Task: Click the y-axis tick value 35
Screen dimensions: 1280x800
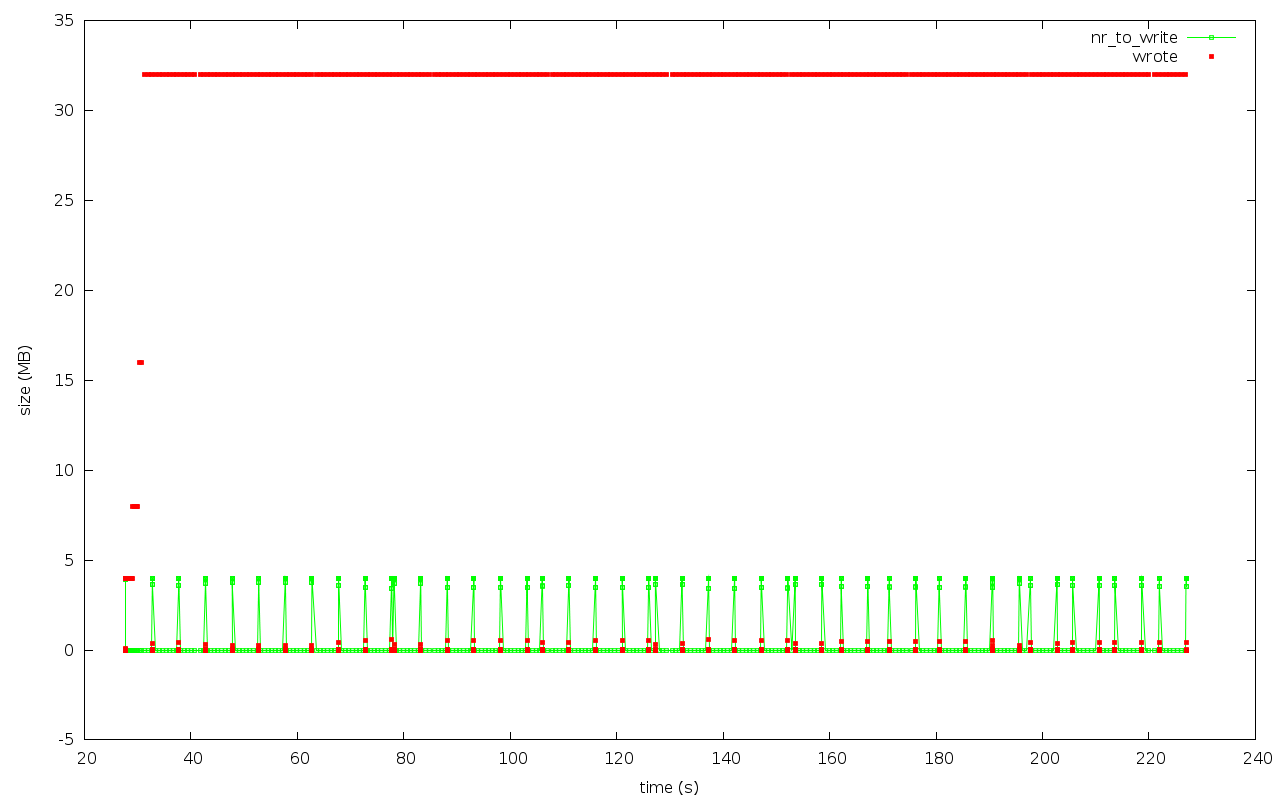Action: 66,20
